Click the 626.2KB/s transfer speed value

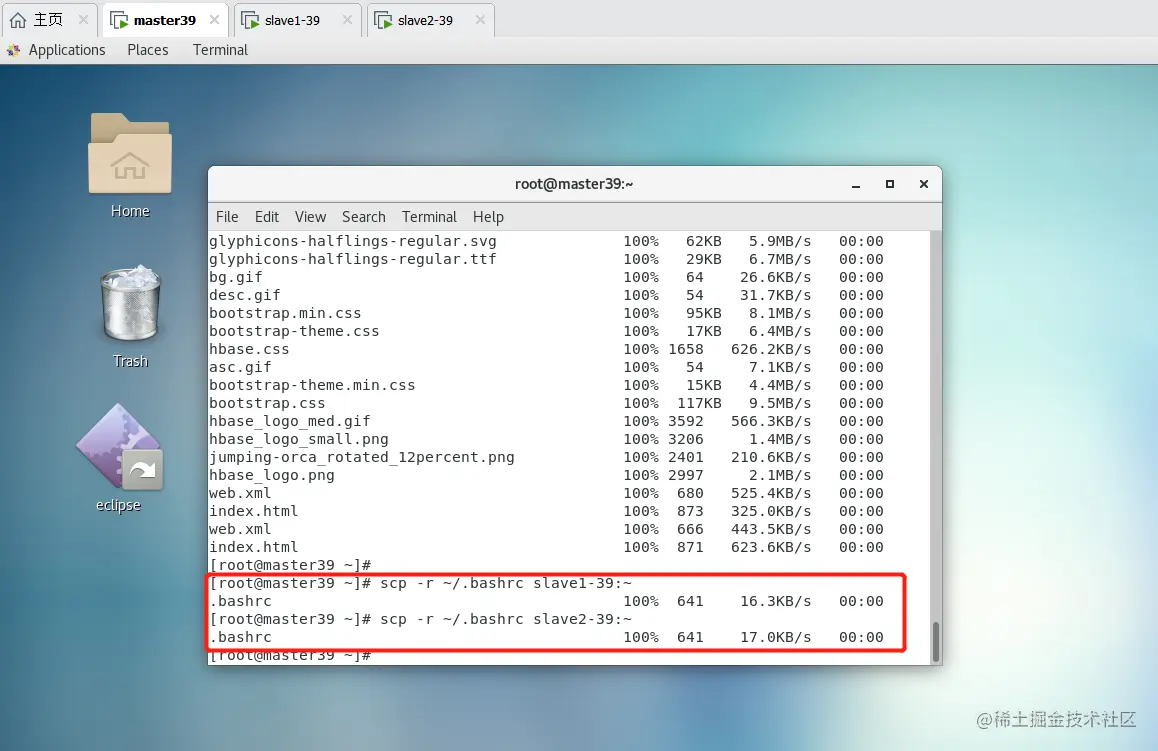771,349
